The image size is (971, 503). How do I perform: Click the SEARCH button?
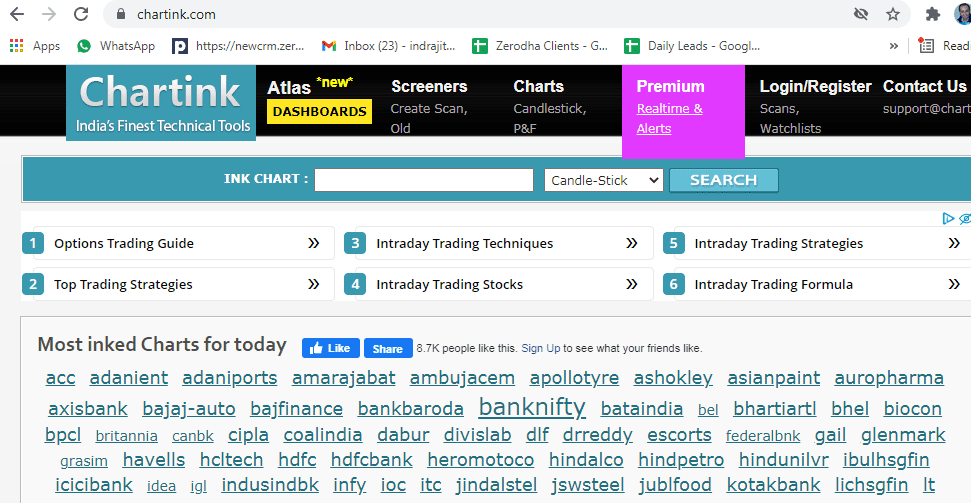click(x=723, y=180)
